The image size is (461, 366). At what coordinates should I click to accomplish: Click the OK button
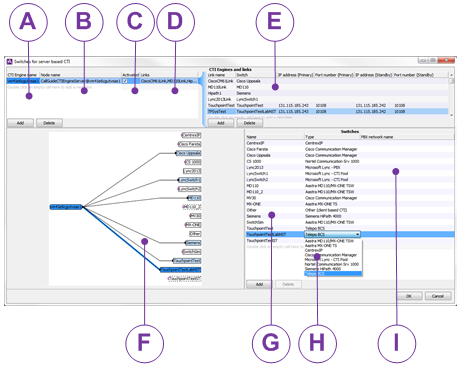pos(409,296)
